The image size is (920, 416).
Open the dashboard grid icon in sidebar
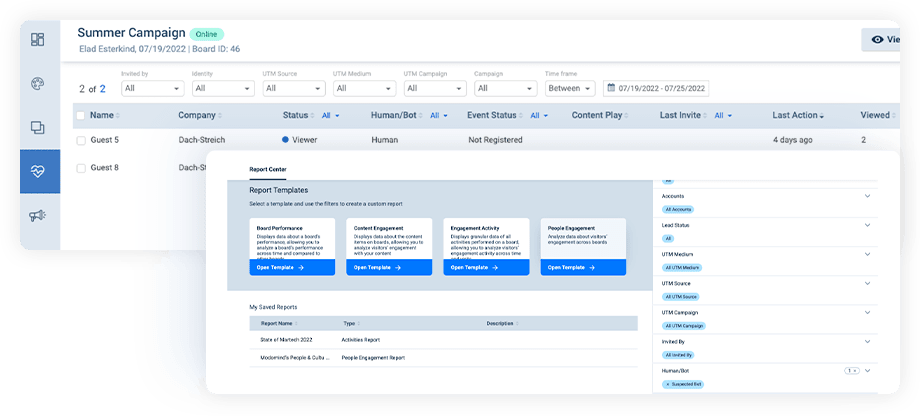pyautogui.click(x=38, y=40)
